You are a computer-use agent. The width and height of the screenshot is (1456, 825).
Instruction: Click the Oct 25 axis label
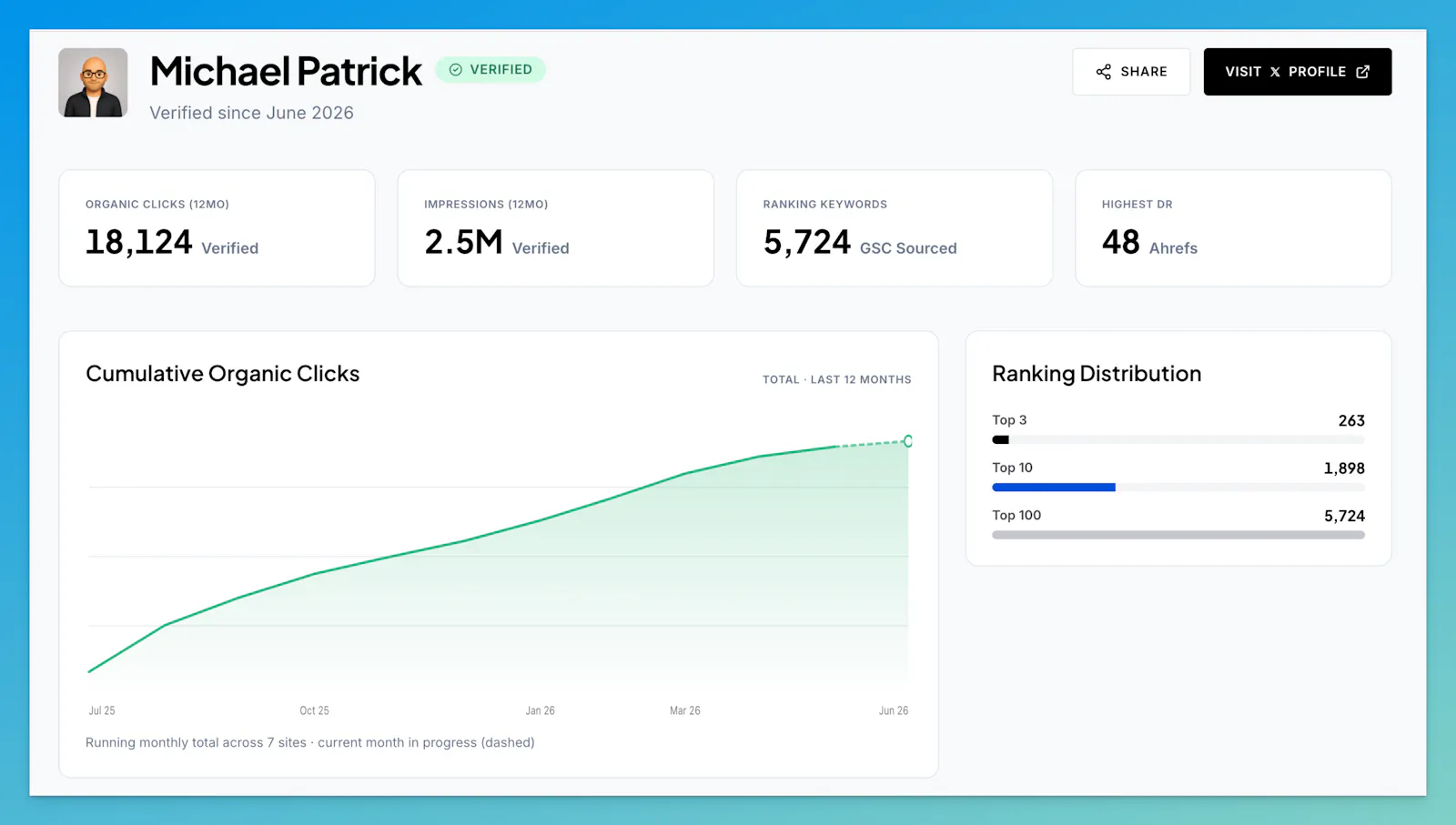click(315, 710)
